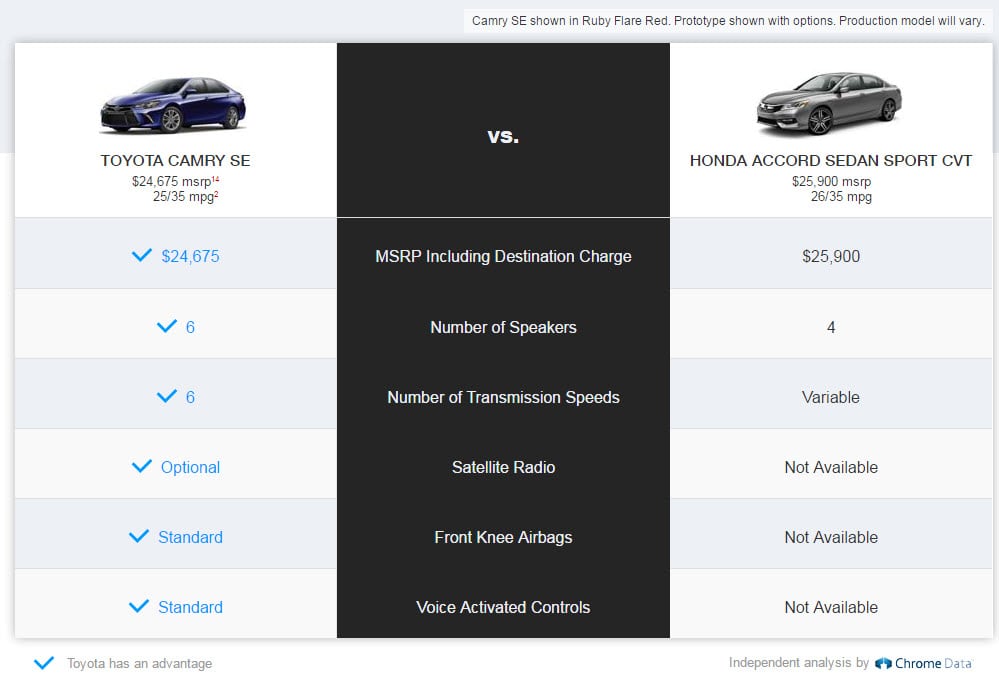Image resolution: width=999 pixels, height=684 pixels.
Task: Click the Honda '$25,900' value in the MSRP row
Action: [831, 256]
